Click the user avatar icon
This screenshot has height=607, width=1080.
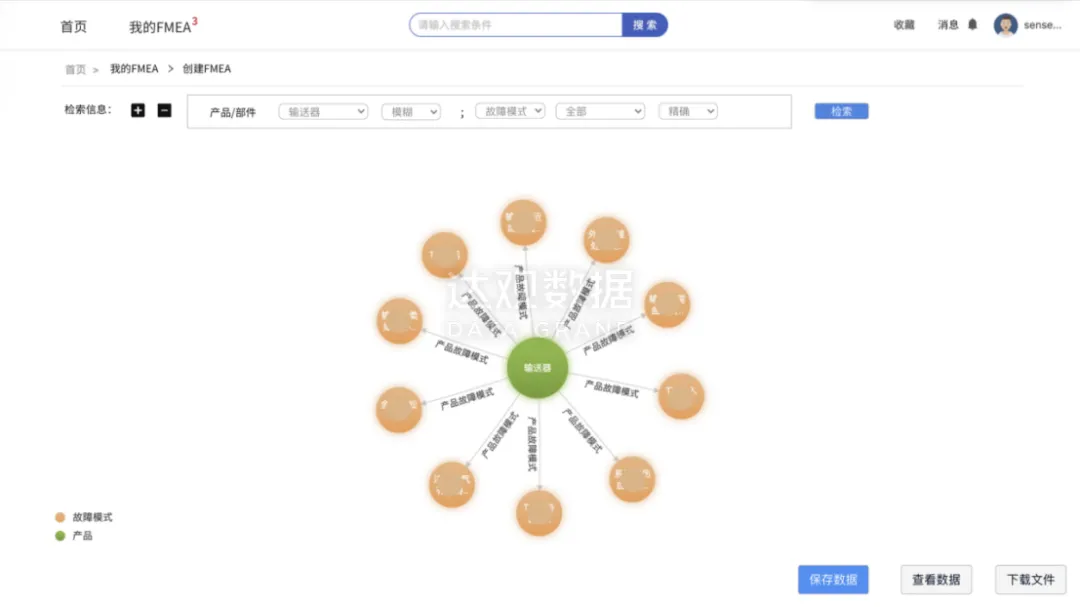(1005, 25)
